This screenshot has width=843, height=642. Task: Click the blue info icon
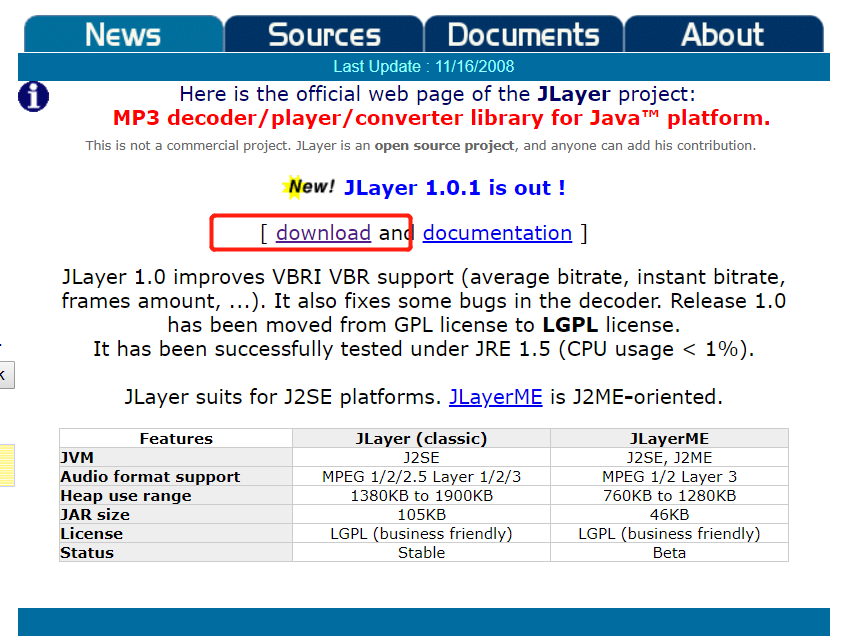tap(33, 97)
